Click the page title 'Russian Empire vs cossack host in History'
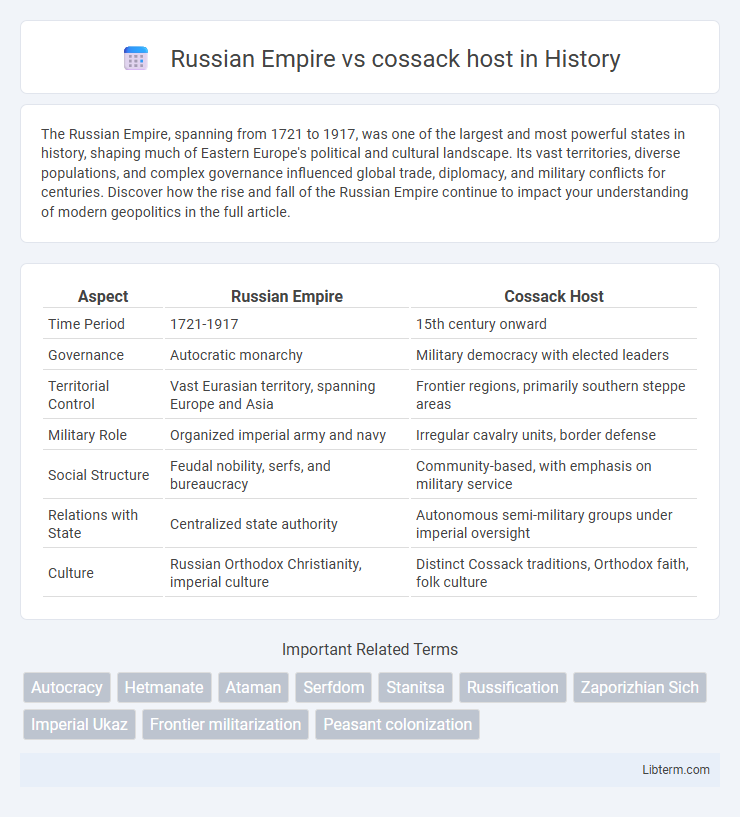Viewport: 740px width, 817px height. tap(395, 58)
